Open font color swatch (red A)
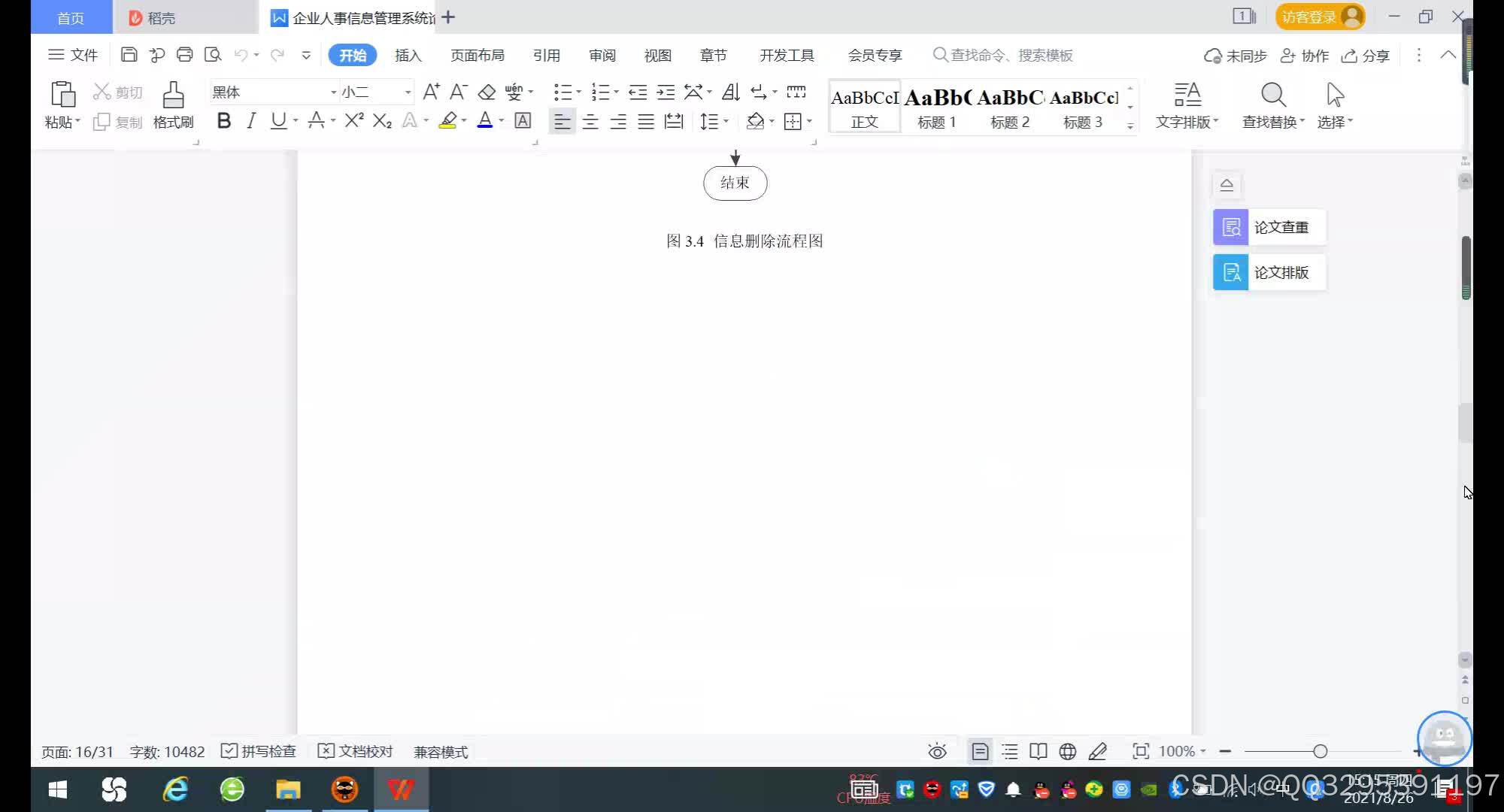The image size is (1504, 812). pyautogui.click(x=485, y=120)
